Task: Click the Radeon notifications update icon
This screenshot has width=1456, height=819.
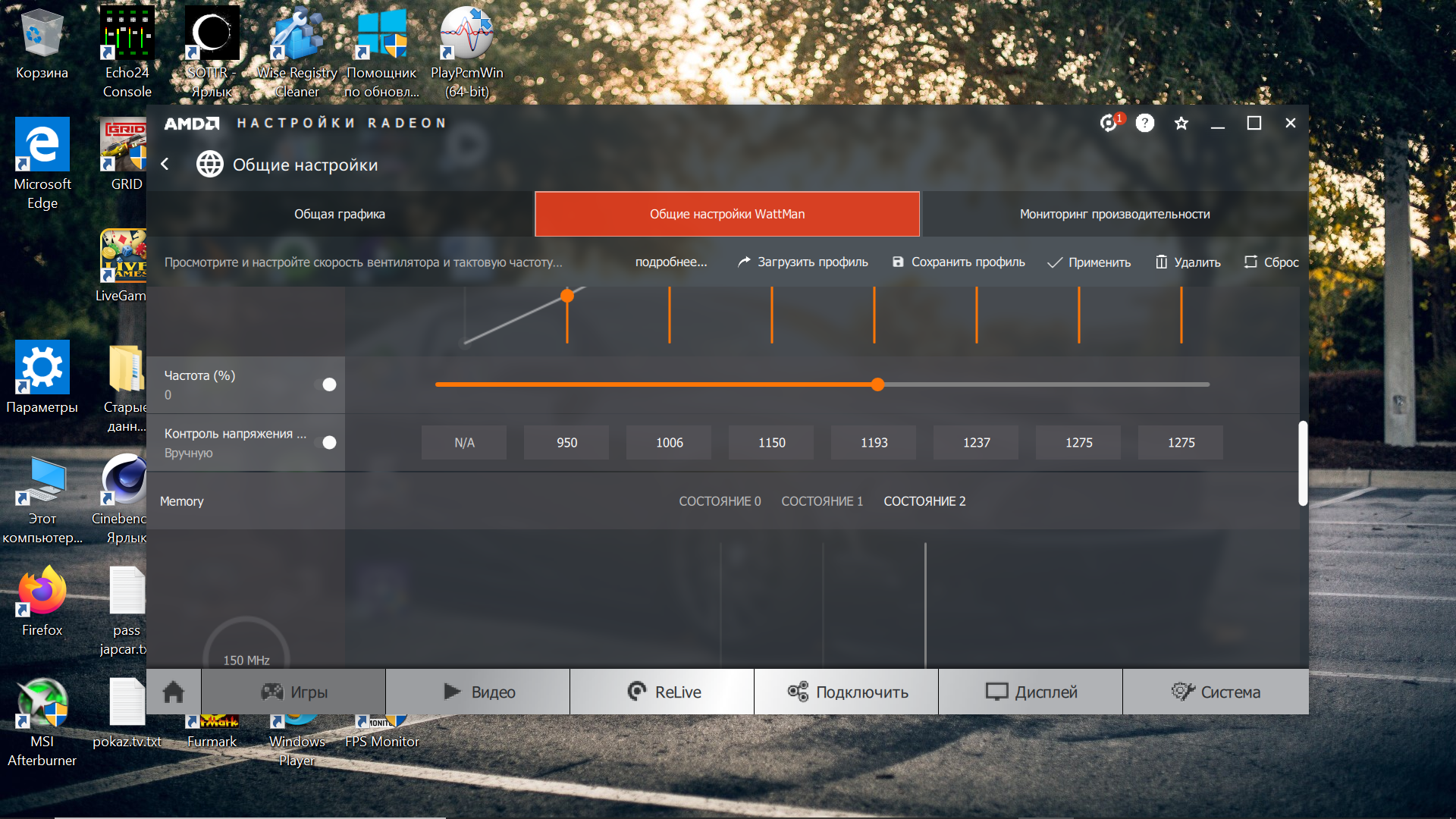Action: coord(1109,123)
